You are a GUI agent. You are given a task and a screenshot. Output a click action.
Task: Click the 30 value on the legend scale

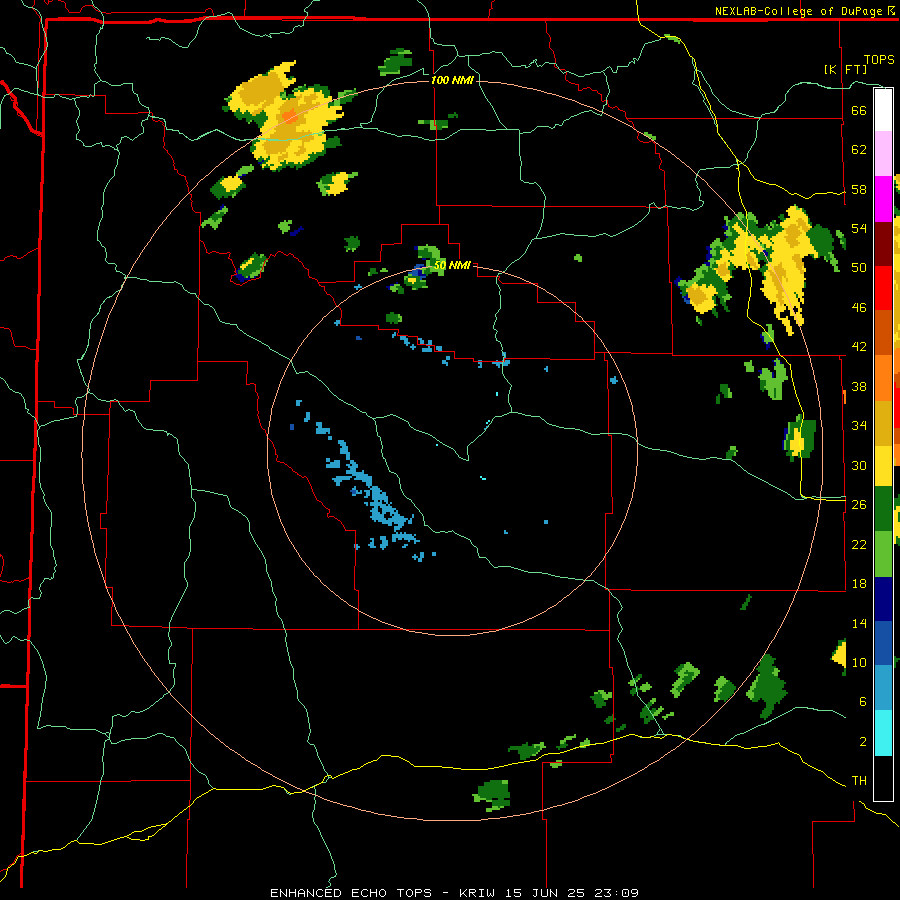(859, 465)
